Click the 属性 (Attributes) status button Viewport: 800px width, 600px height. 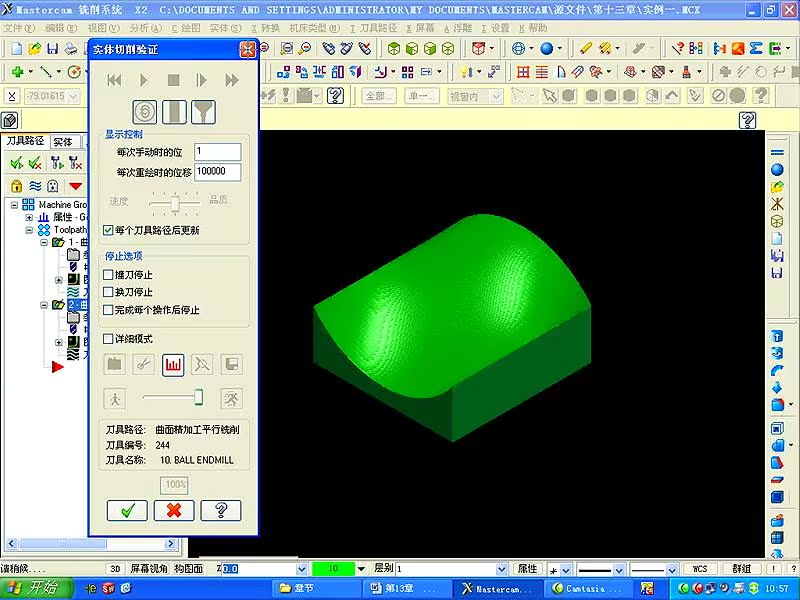tap(528, 569)
